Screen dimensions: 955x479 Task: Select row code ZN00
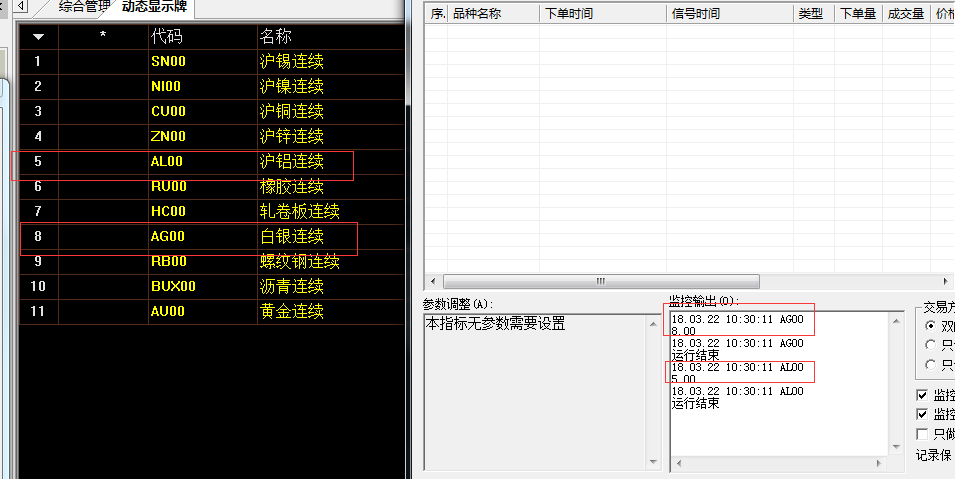(x=168, y=137)
